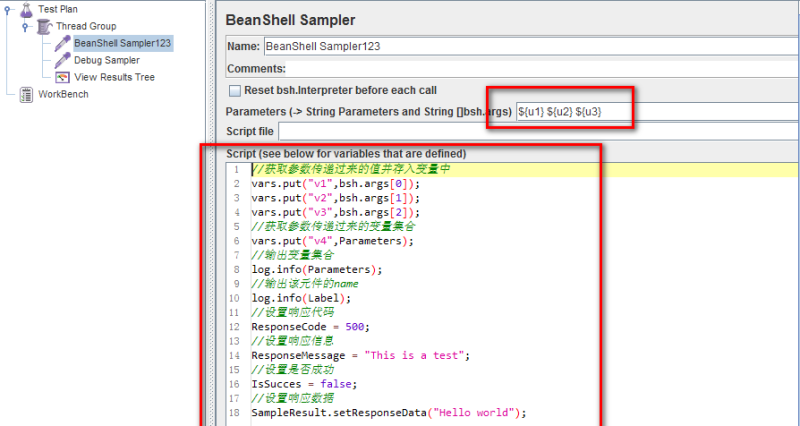Click the View Results Tree listener icon
The image size is (800, 426).
[61, 77]
